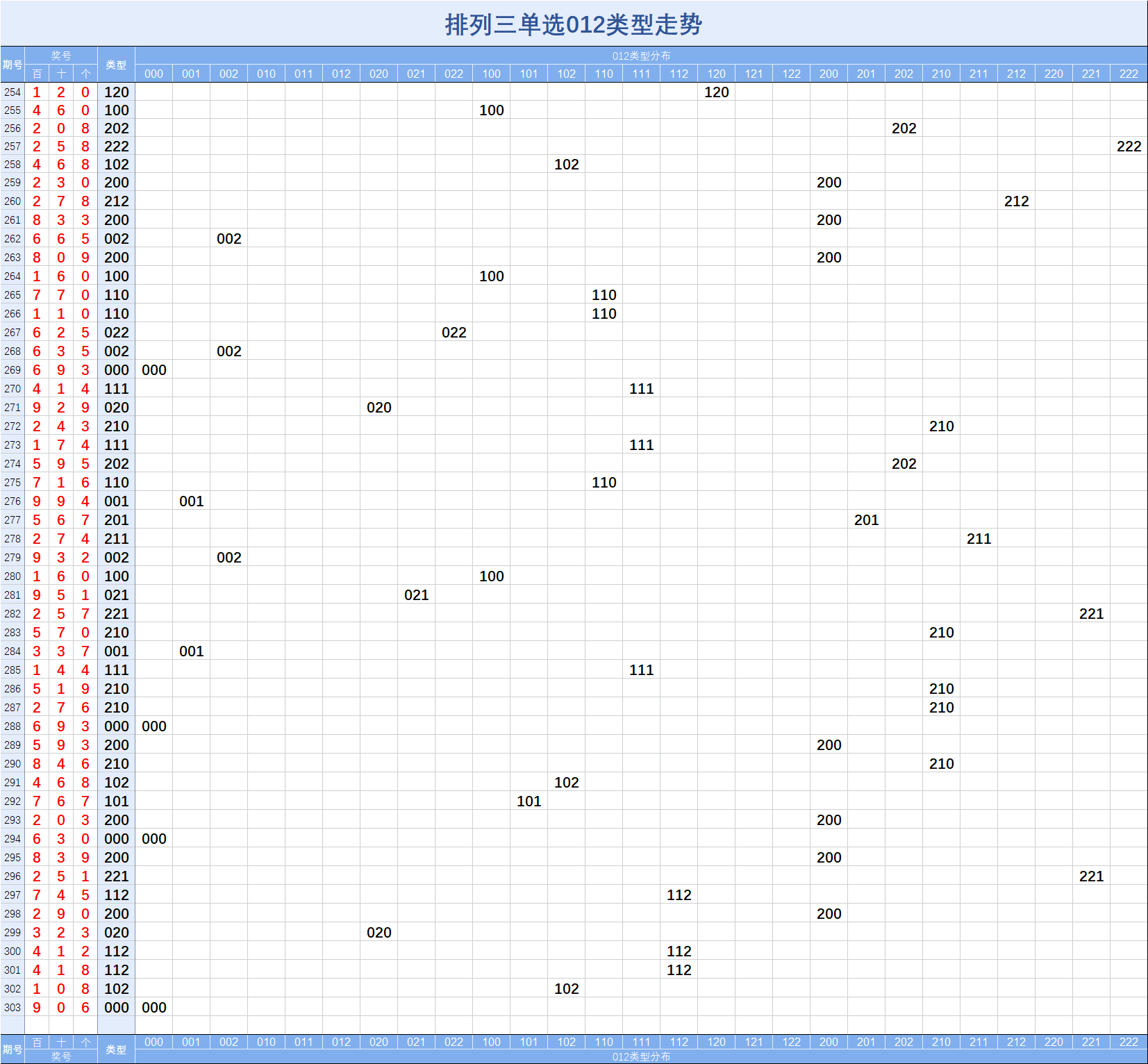This screenshot has width=1148, height=1064.
Task: Click the 020 distribution cell in row 271
Action: [379, 407]
